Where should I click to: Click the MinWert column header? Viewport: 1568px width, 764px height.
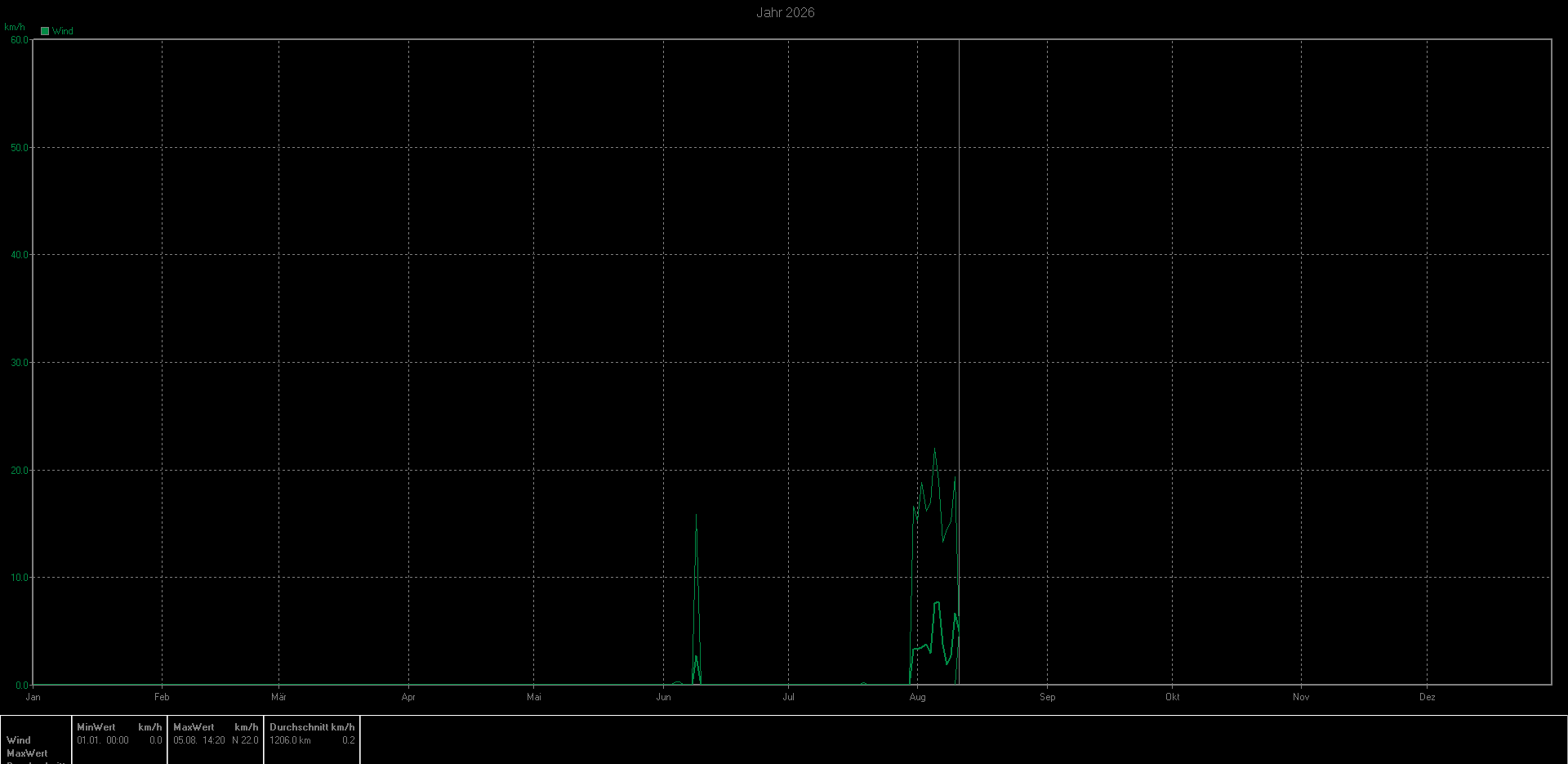tap(96, 727)
